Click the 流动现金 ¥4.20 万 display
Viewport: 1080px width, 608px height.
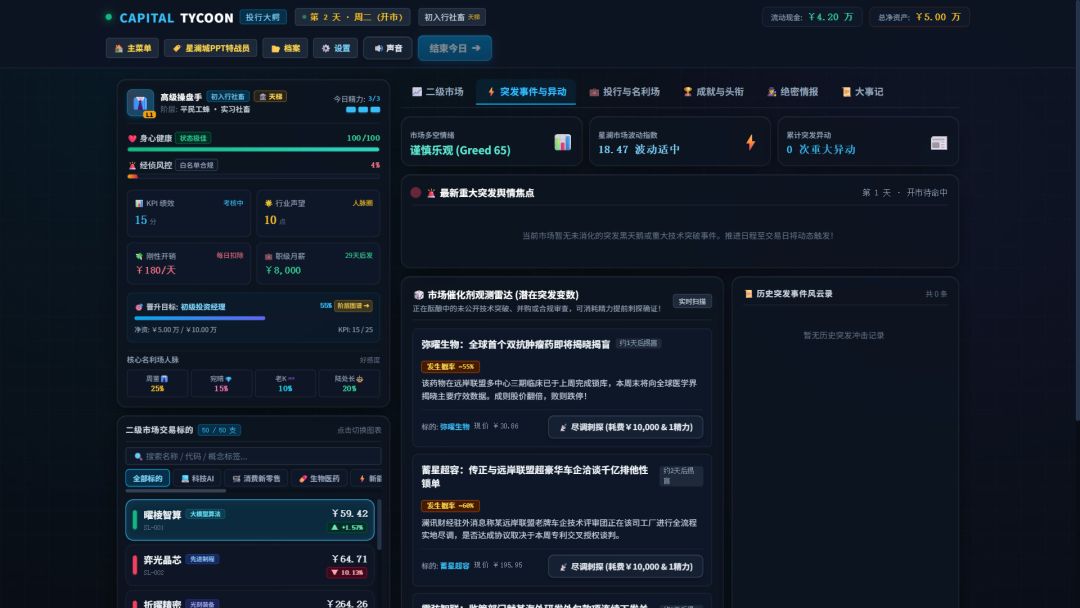[x=811, y=17]
